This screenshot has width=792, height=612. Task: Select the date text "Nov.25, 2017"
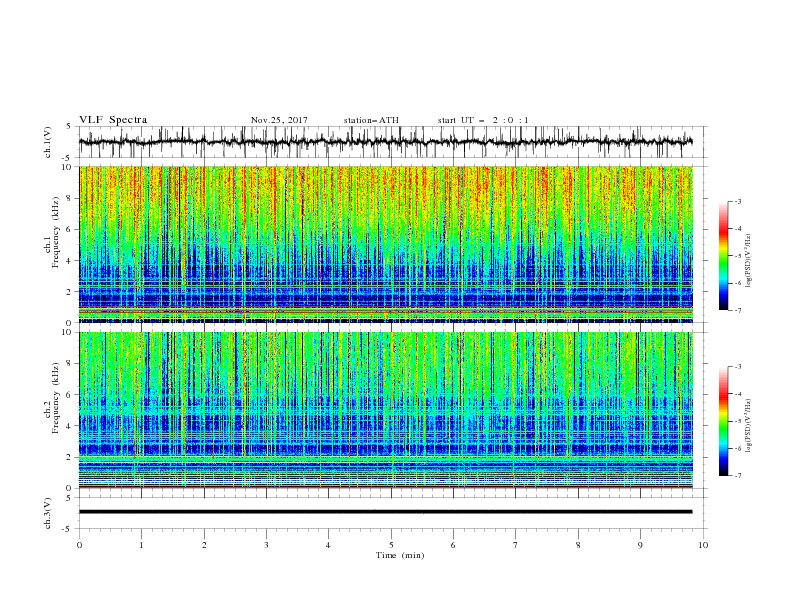pyautogui.click(x=279, y=120)
